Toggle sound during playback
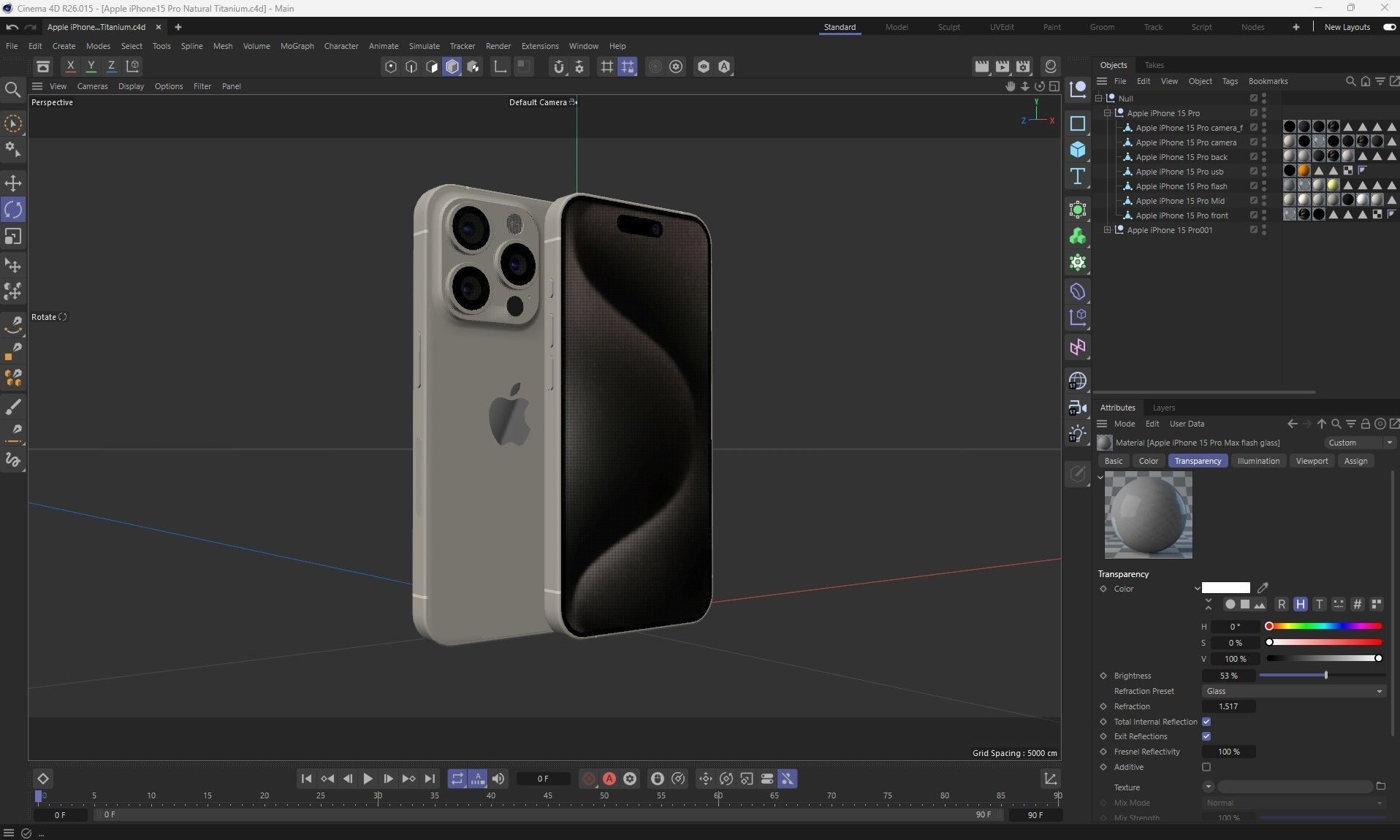This screenshot has height=840, width=1400. point(498,779)
